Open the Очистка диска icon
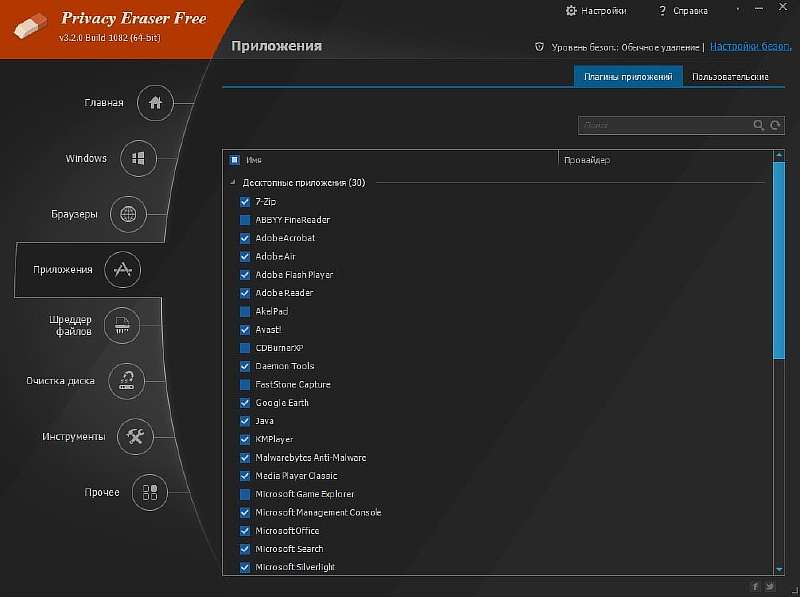800x597 pixels. click(127, 380)
